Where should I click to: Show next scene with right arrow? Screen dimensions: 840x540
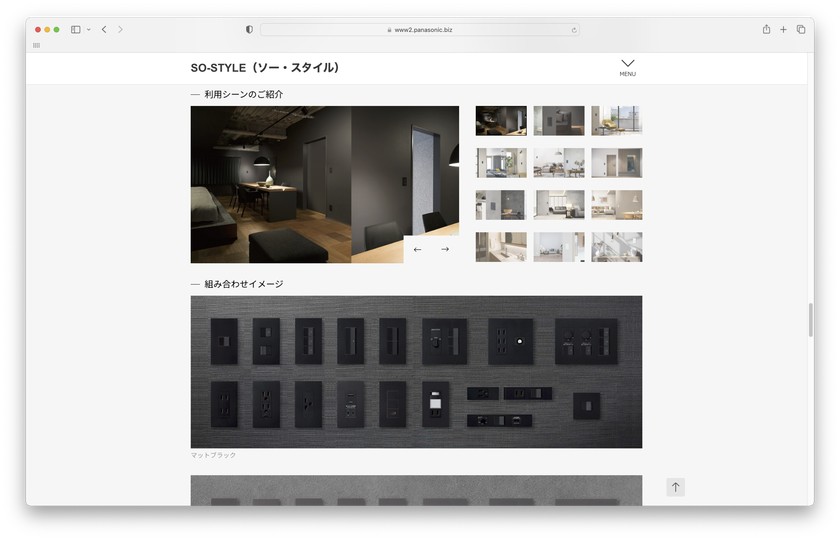[445, 249]
